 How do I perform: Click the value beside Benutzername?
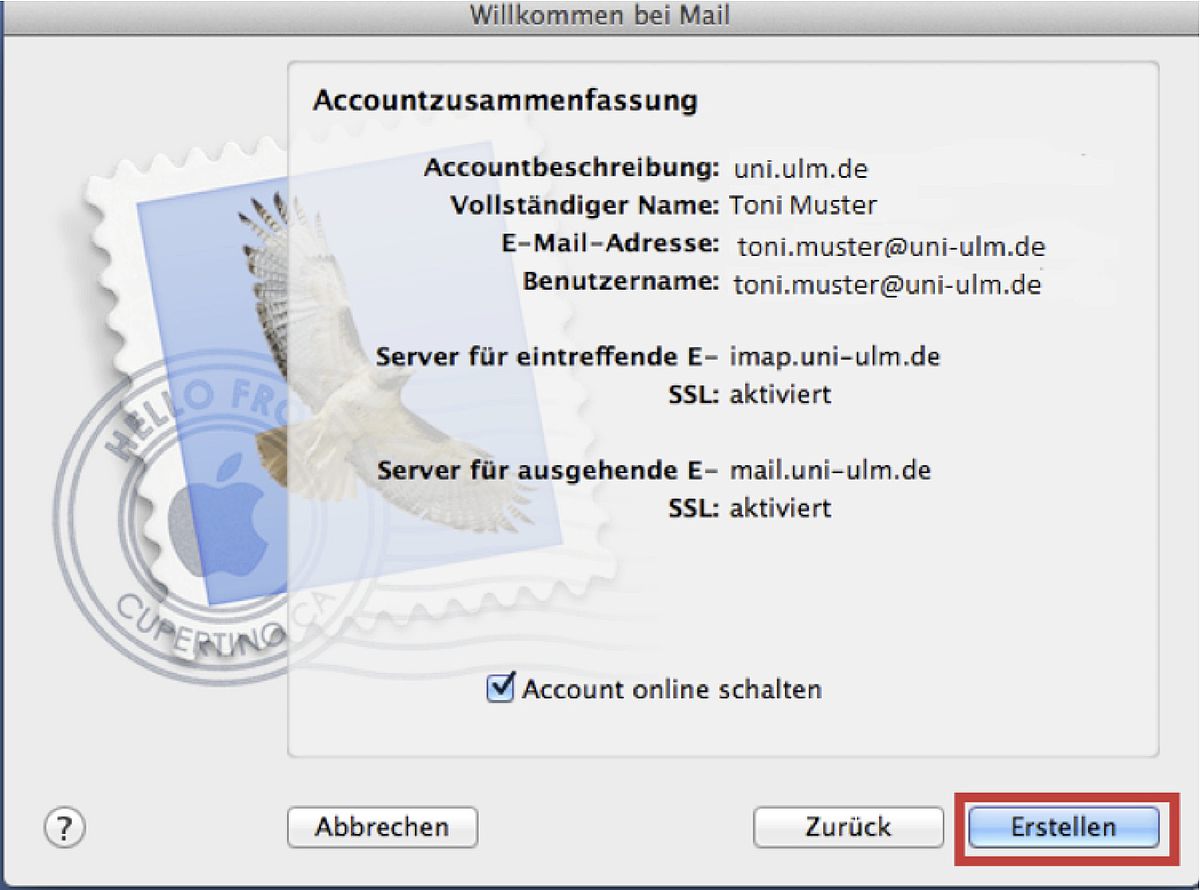pos(888,285)
